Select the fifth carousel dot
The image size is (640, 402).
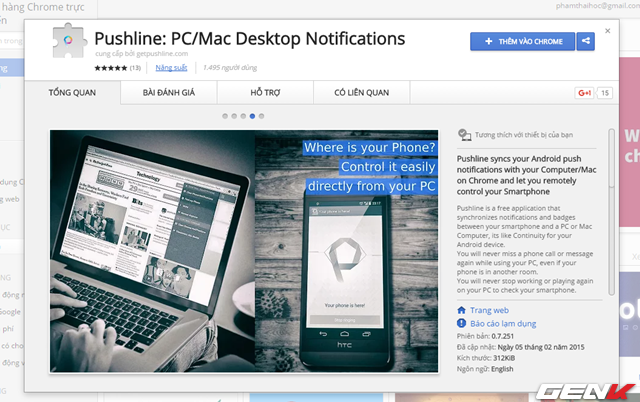click(x=261, y=116)
